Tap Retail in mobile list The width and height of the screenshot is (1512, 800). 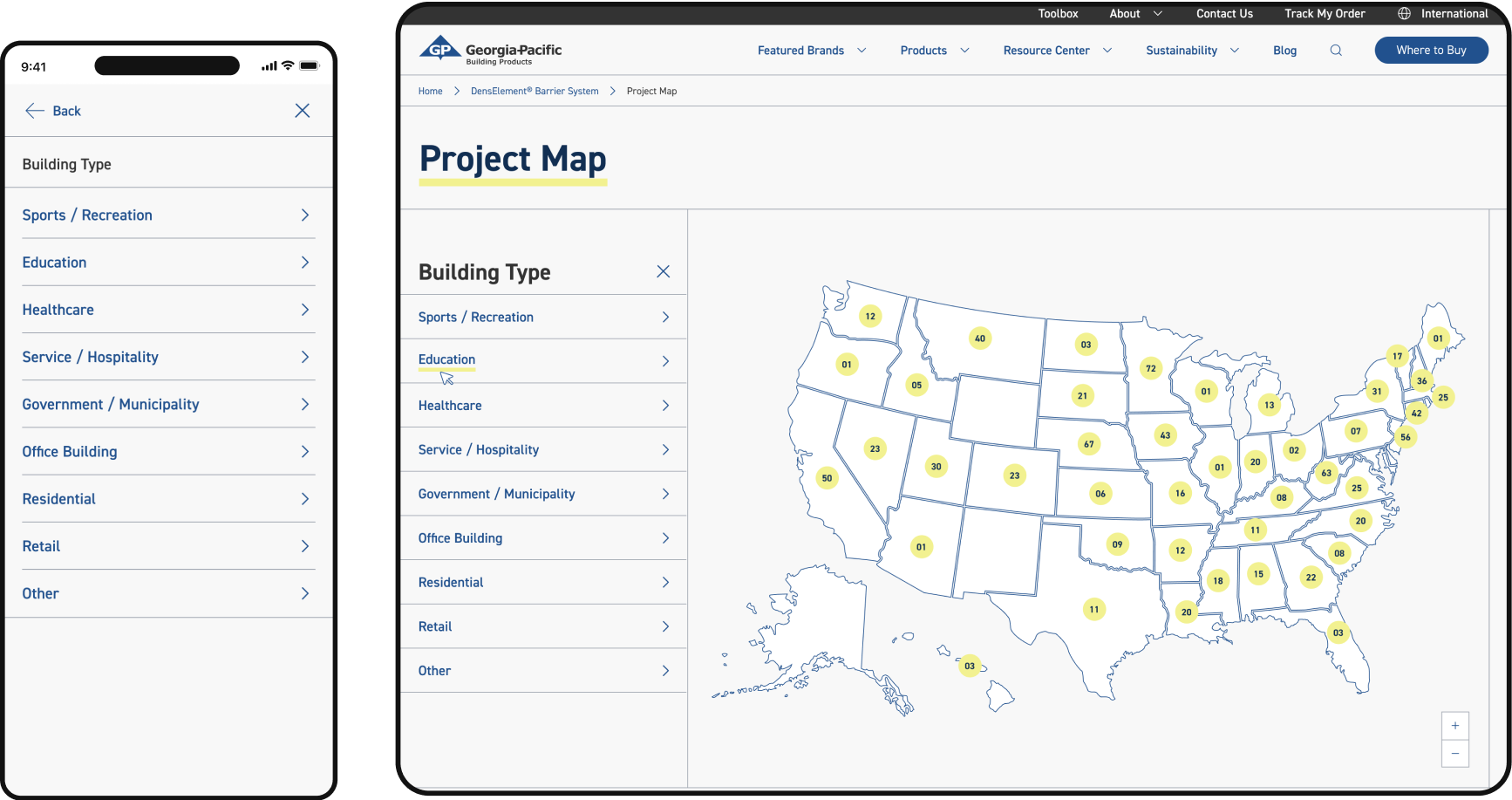168,546
